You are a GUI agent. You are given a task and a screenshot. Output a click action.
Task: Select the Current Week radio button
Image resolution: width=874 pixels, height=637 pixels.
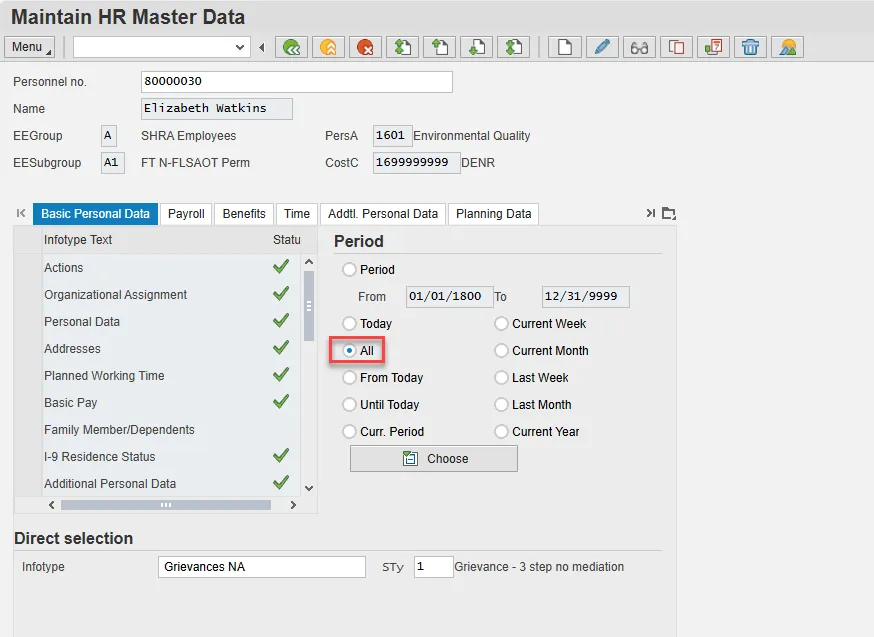coord(502,324)
